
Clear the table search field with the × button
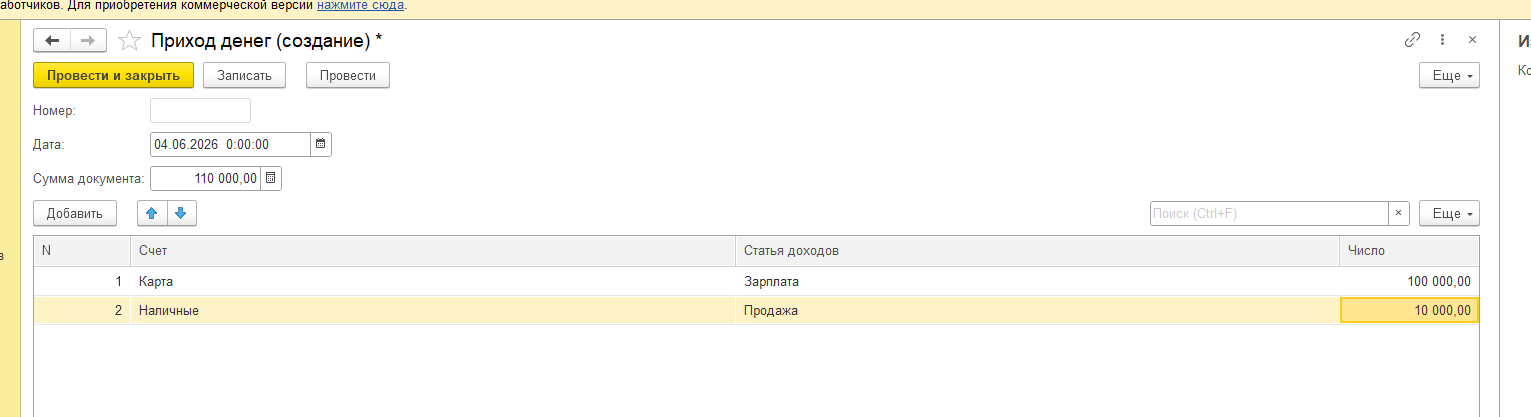pos(1399,213)
